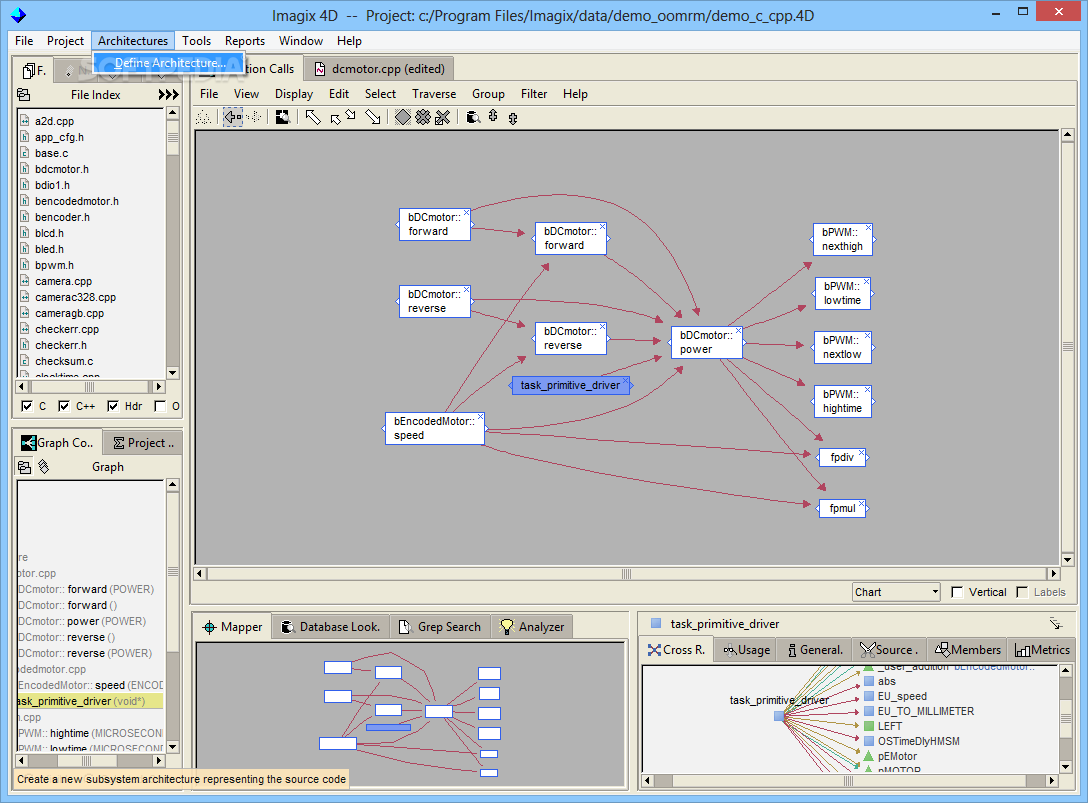Click the down-right arrow toolbar icon
Screen dimensions: 1088x803
click(x=373, y=117)
